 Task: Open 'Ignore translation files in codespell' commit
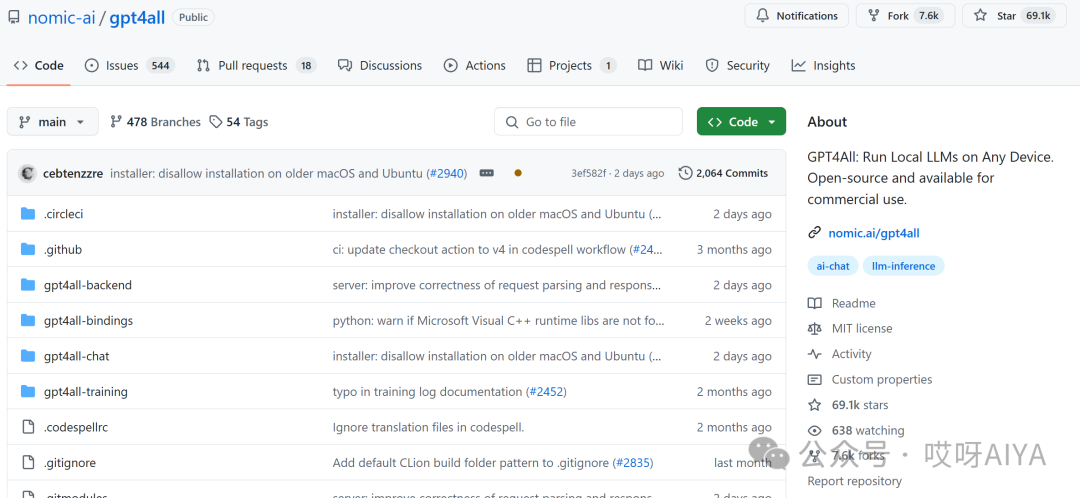(x=428, y=428)
